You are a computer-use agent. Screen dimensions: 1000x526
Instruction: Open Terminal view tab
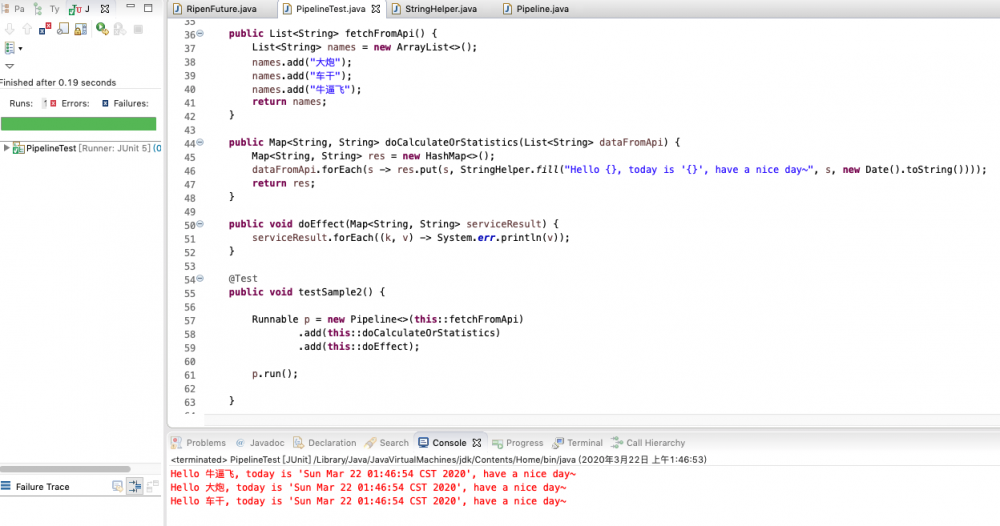click(x=577, y=442)
